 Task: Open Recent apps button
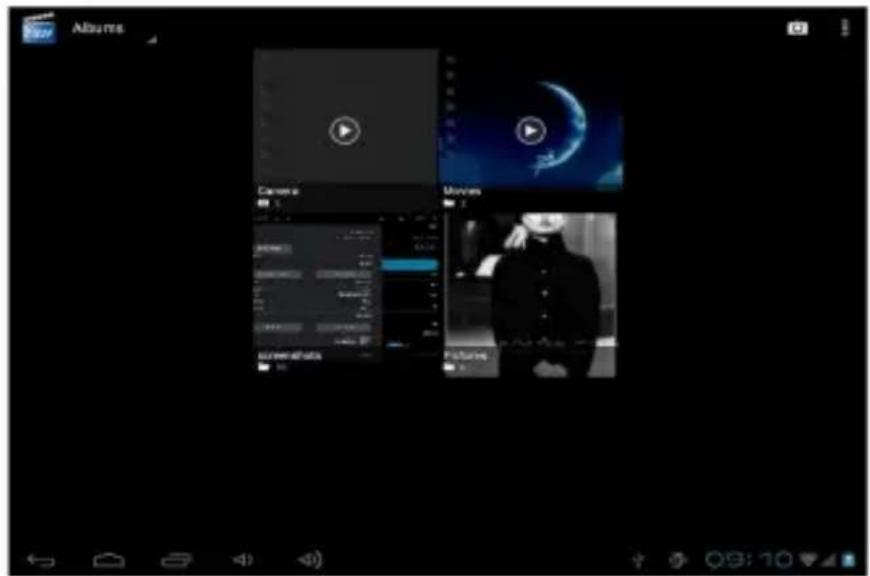[x=176, y=560]
